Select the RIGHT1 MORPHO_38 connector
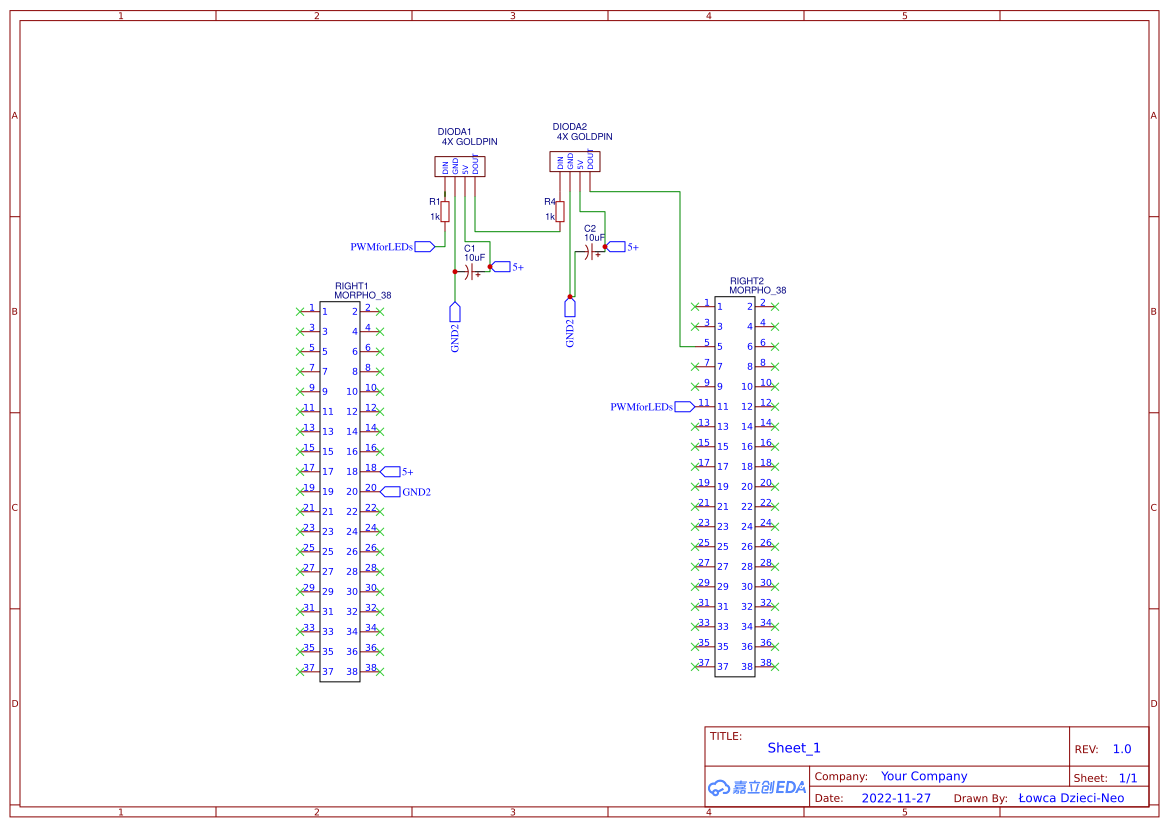The width and height of the screenshot is (1169, 828). click(x=340, y=490)
